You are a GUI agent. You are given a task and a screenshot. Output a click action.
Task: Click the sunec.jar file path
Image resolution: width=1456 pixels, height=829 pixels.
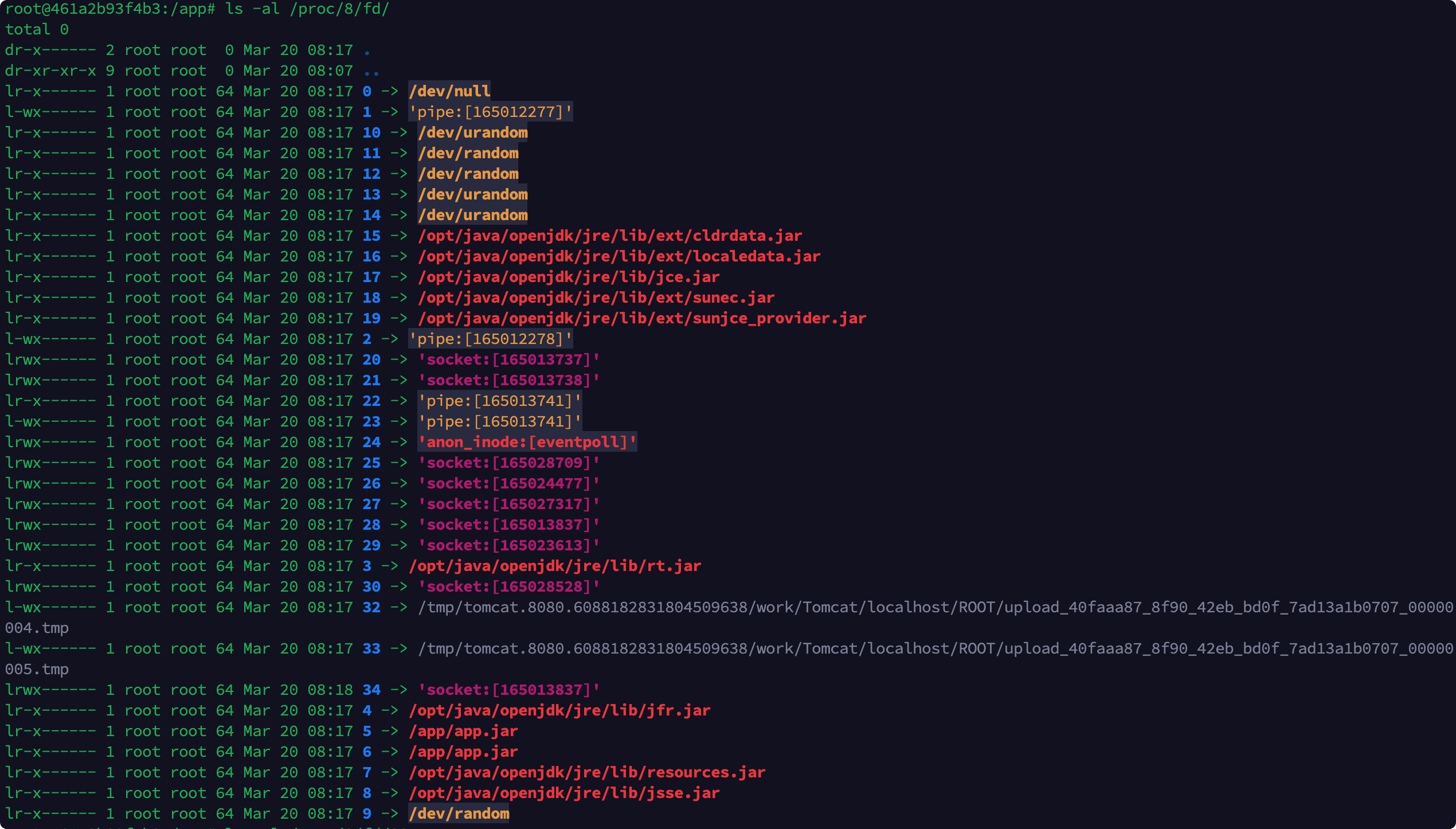click(x=596, y=298)
